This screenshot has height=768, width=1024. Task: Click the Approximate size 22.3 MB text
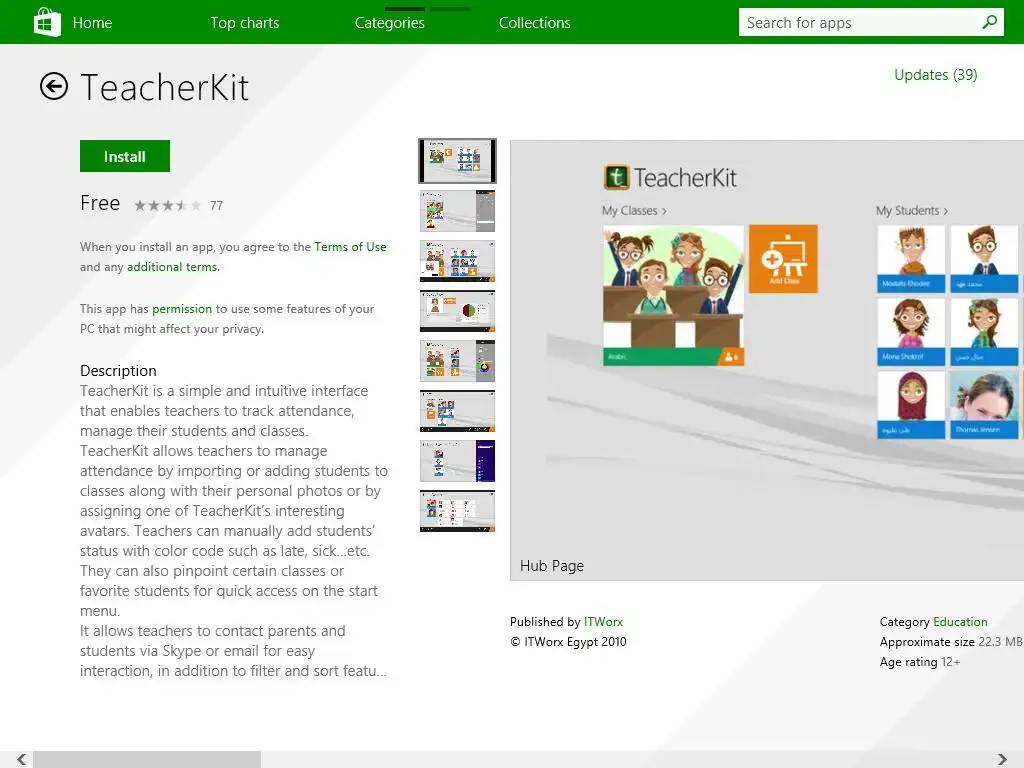tap(951, 642)
